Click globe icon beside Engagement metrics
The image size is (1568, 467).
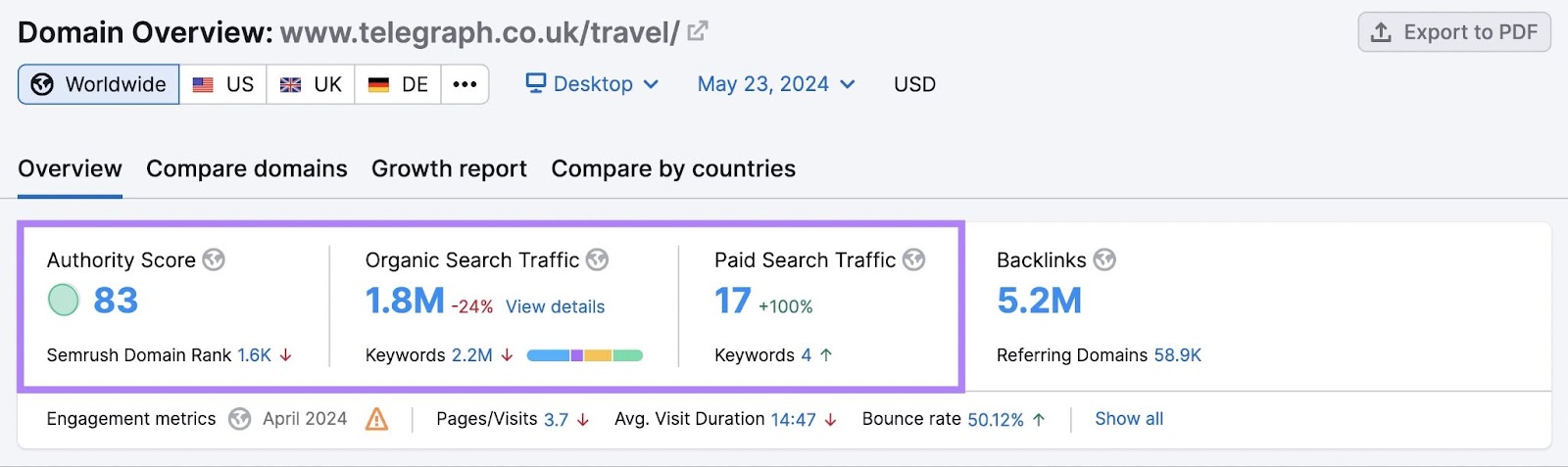(240, 419)
